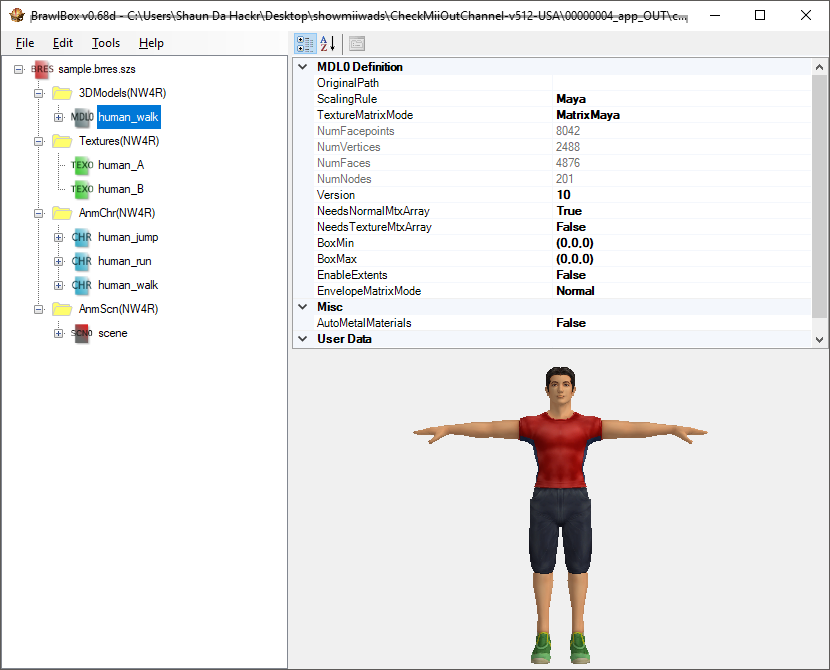This screenshot has height=670, width=830.
Task: Click the CHR icon for human_jump
Action: 82,237
